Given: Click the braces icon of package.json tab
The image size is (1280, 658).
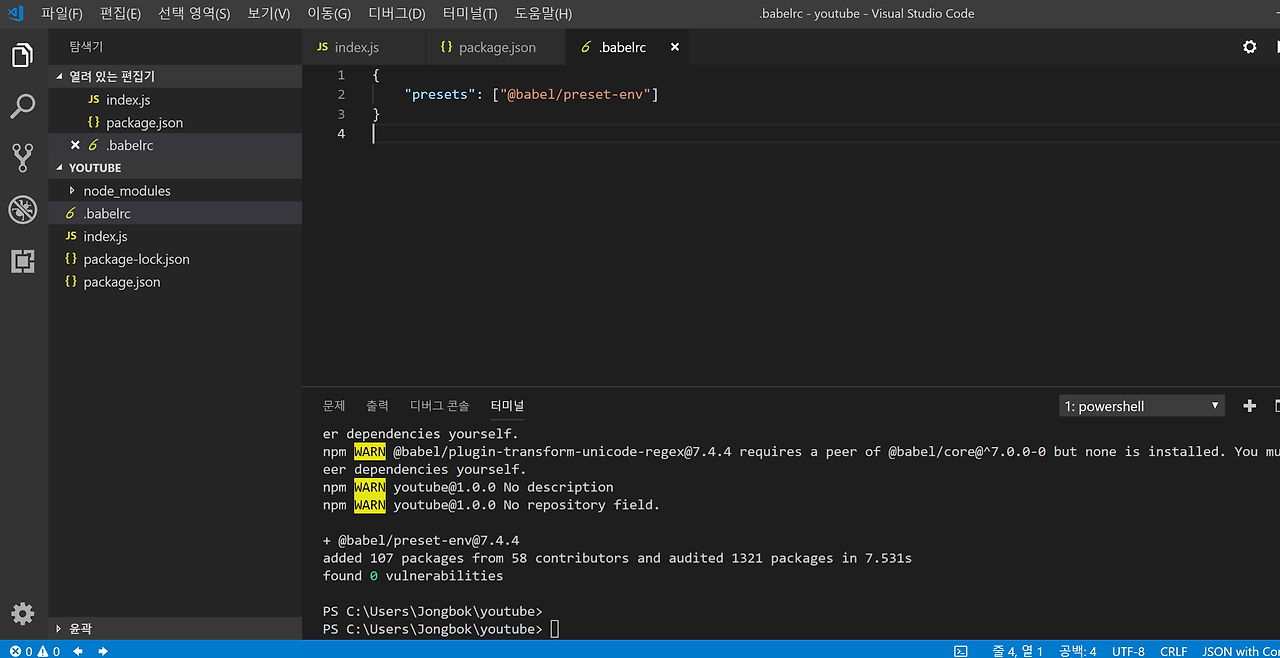Looking at the screenshot, I should [x=446, y=47].
